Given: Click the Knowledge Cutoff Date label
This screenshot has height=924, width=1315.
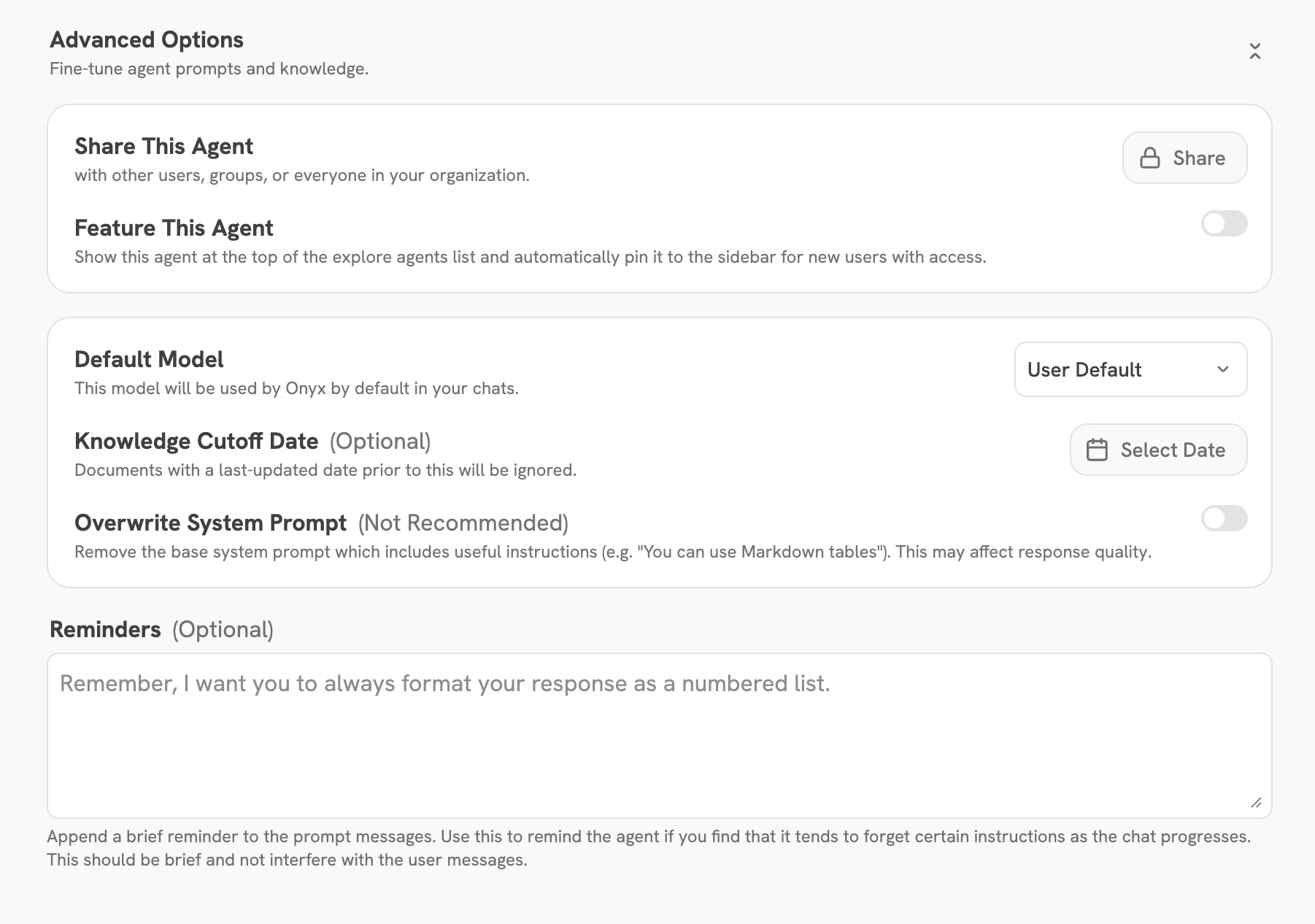Looking at the screenshot, I should pyautogui.click(x=196, y=441).
